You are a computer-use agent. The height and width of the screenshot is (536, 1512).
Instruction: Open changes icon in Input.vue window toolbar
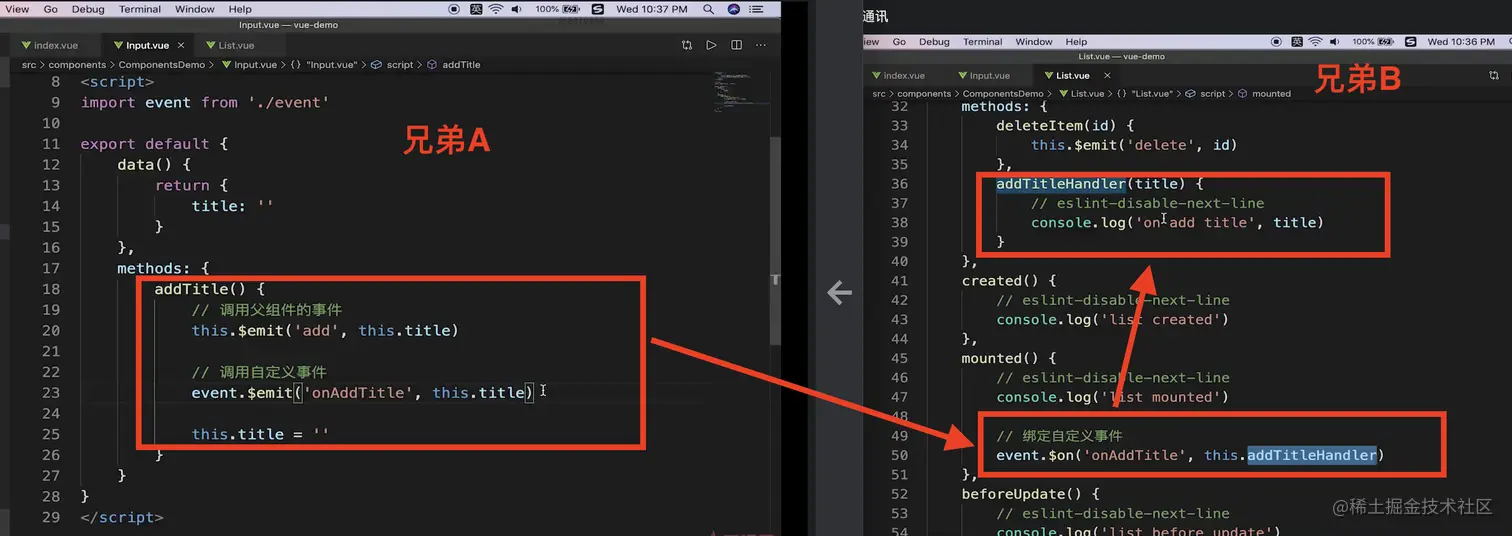point(687,45)
